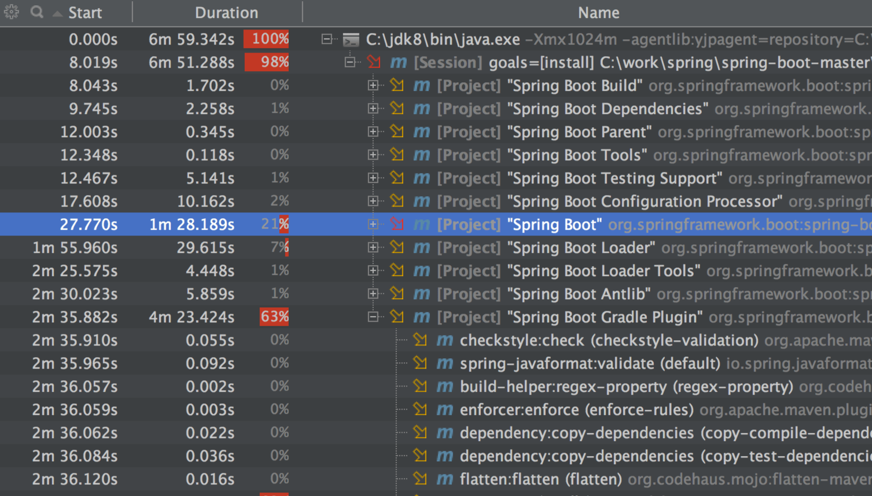Click the 63% duration bar
Viewport: 872px width, 496px height.
[274, 317]
